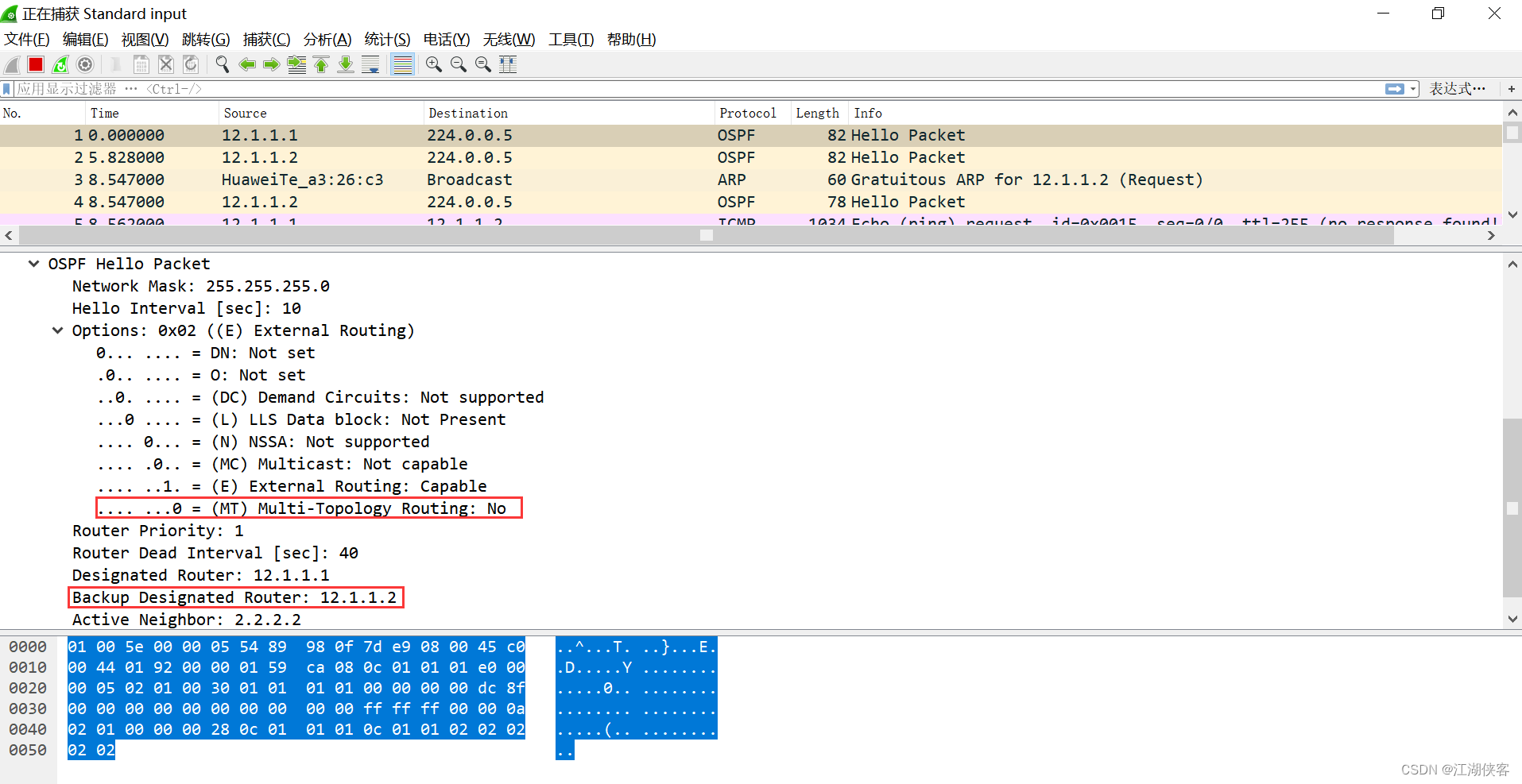Open the 统计(S) menu
Screen dimensions: 1522x784
point(388,39)
